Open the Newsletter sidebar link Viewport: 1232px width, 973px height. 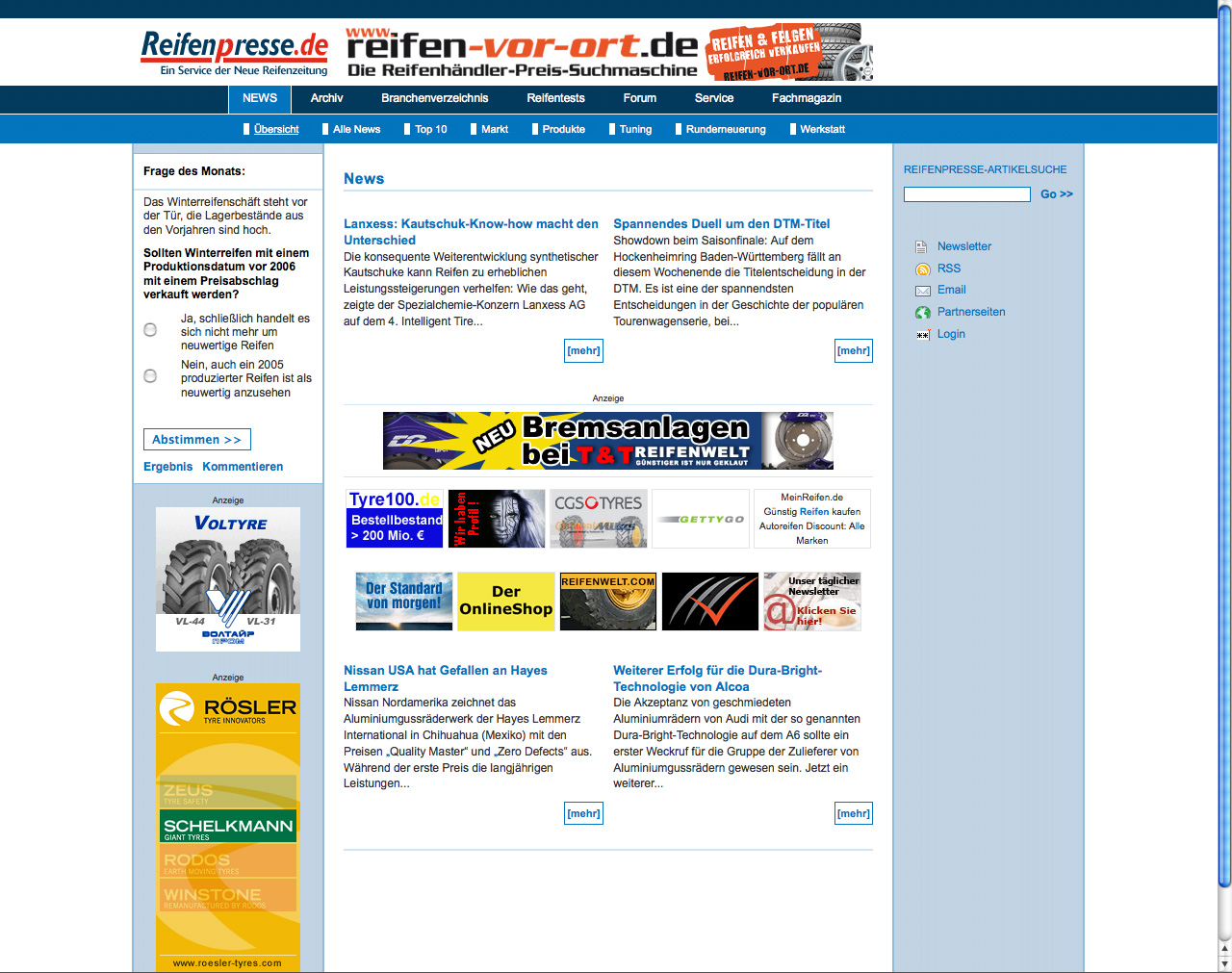pyautogui.click(x=964, y=247)
